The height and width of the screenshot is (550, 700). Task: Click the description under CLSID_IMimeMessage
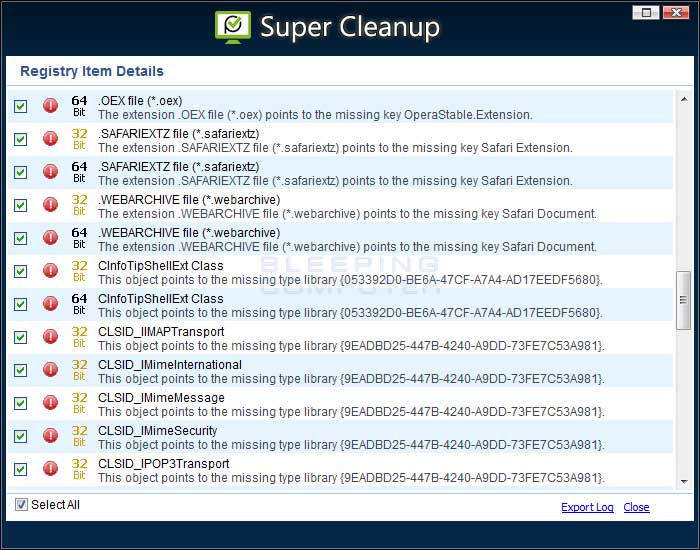(351, 412)
